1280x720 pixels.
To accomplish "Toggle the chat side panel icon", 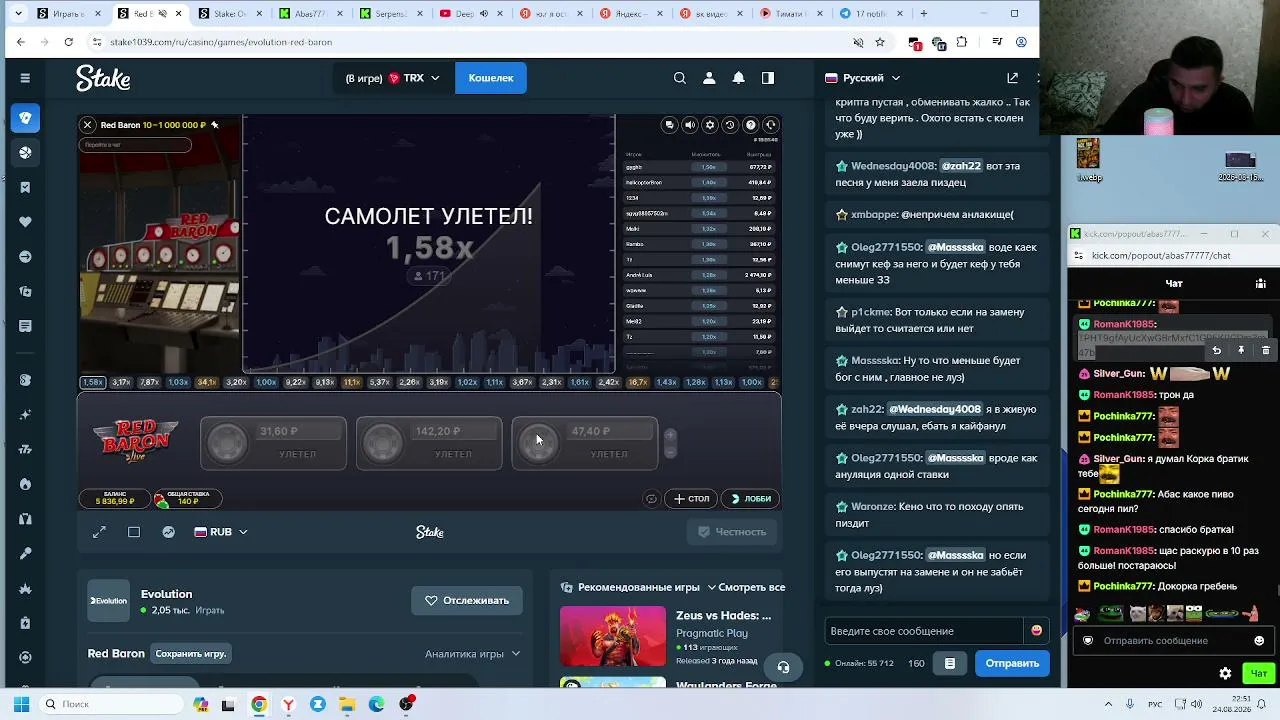I will pos(768,78).
